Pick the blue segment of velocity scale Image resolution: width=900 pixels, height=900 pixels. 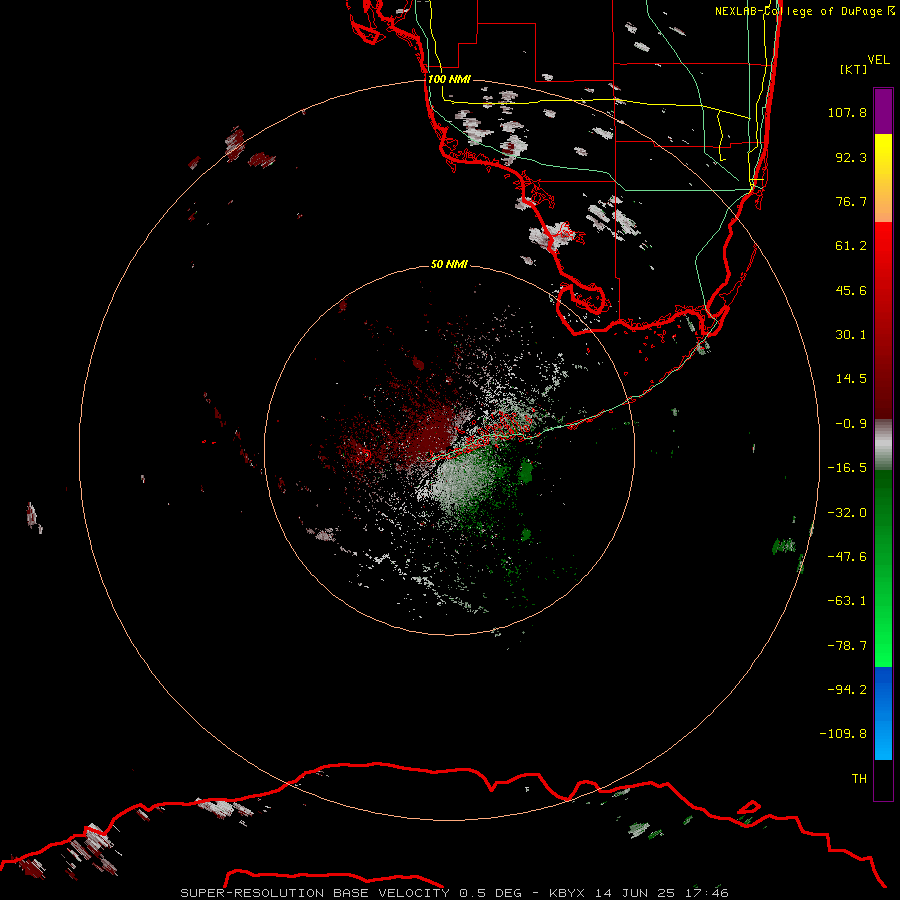coord(883,713)
